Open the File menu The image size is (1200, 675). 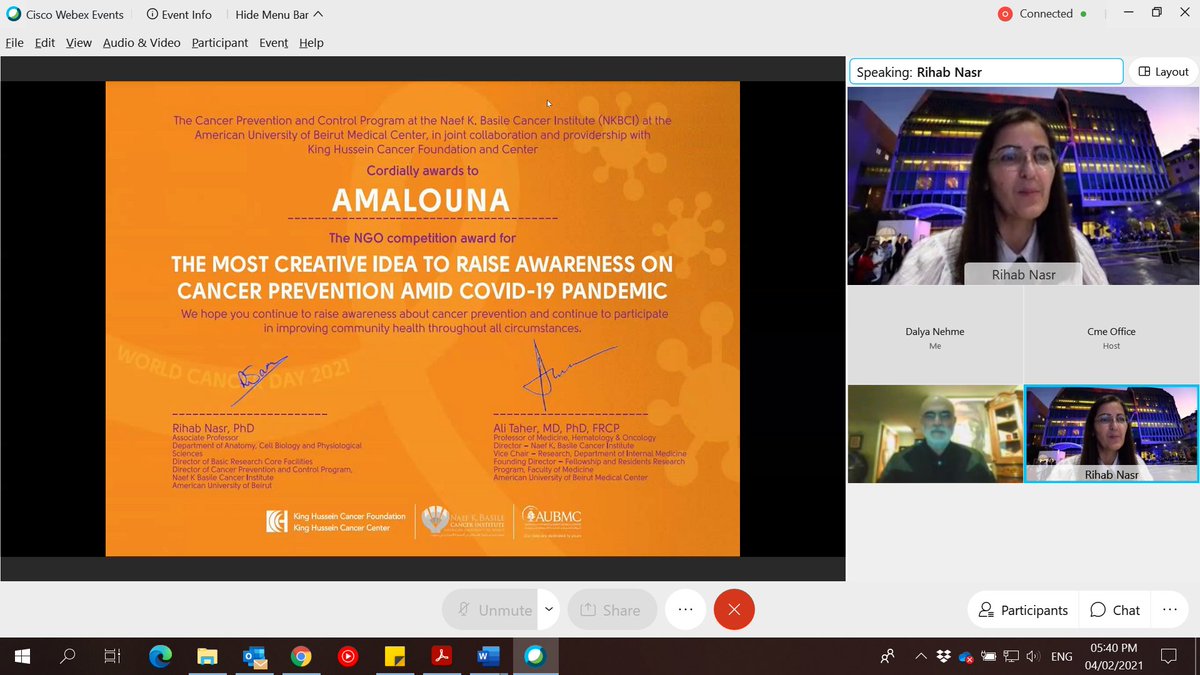tap(14, 43)
